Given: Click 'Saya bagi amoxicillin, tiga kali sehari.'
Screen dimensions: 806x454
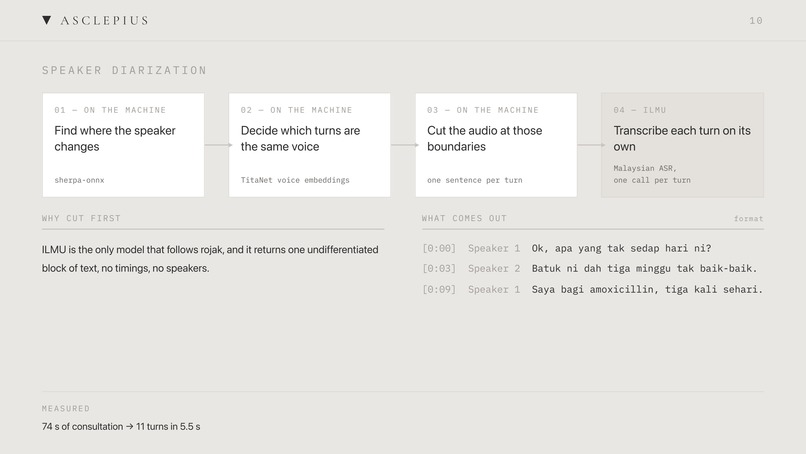Looking at the screenshot, I should (648, 289).
